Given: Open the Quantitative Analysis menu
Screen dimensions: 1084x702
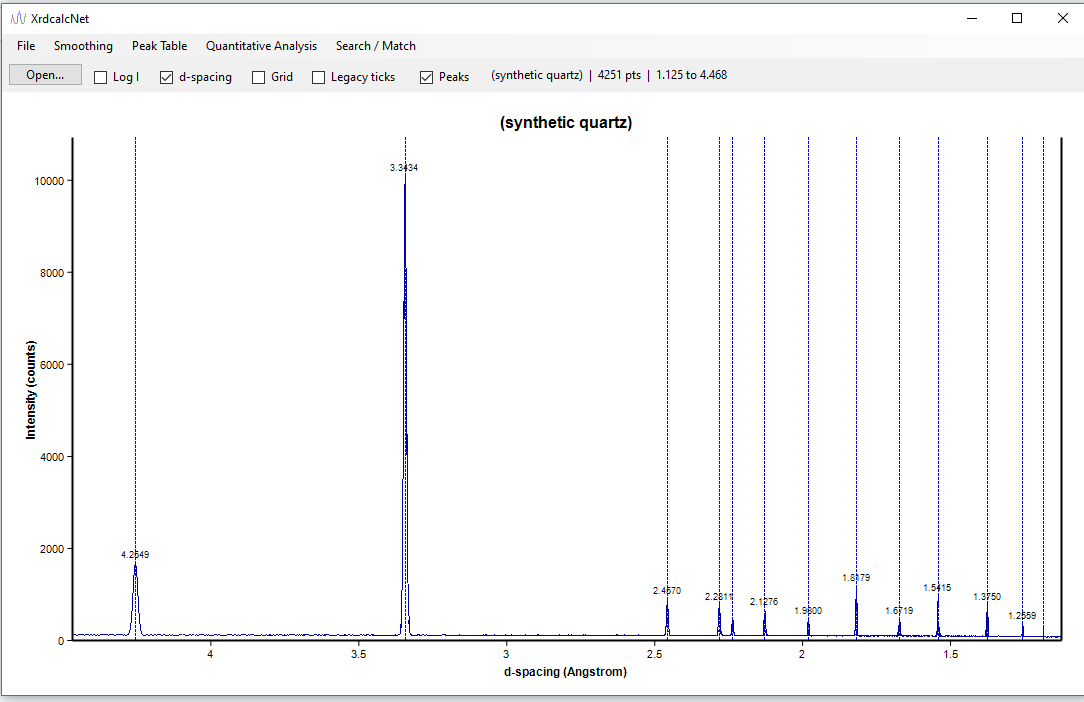Looking at the screenshot, I should 261,46.
